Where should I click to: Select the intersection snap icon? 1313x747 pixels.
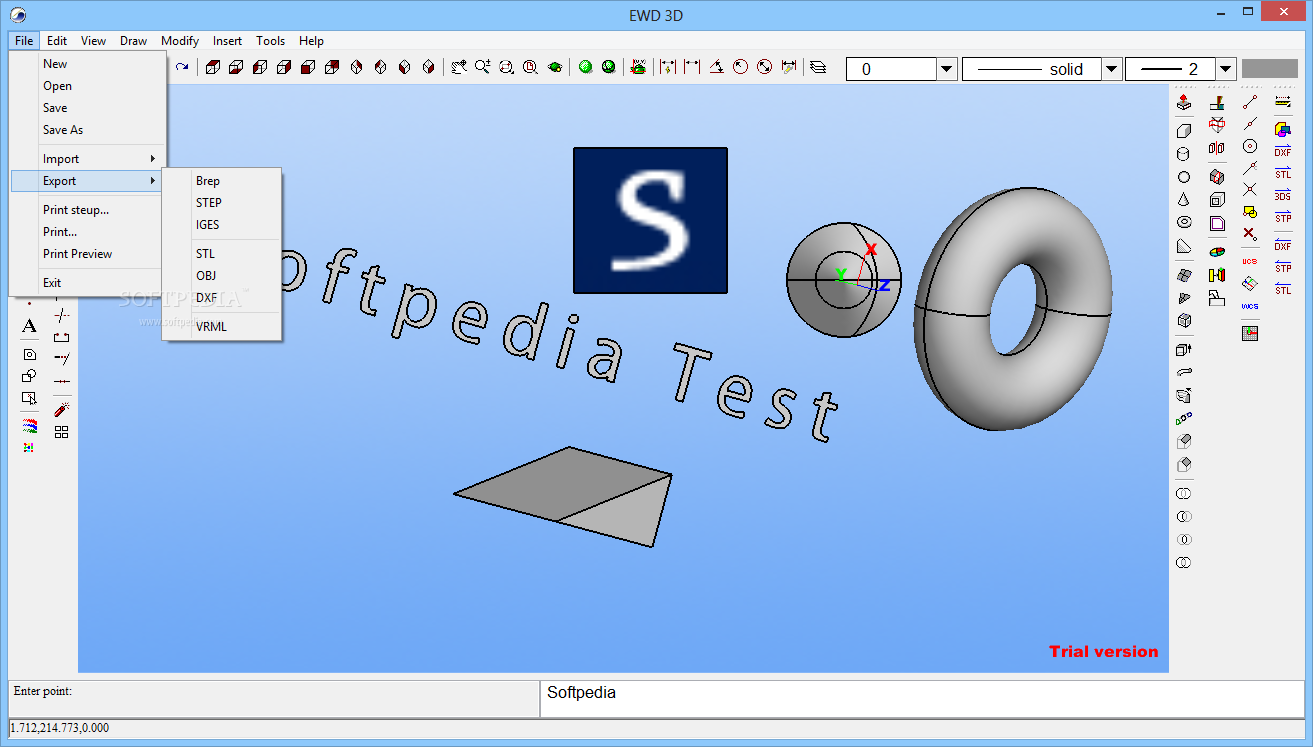pos(1250,189)
